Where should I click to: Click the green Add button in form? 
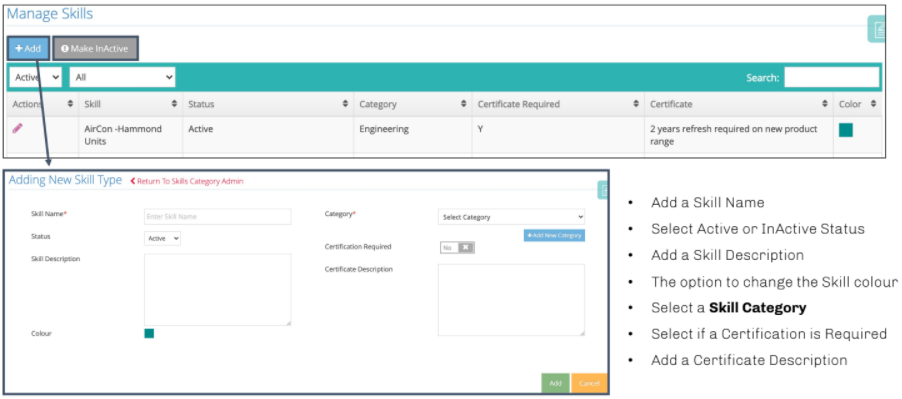(x=555, y=383)
